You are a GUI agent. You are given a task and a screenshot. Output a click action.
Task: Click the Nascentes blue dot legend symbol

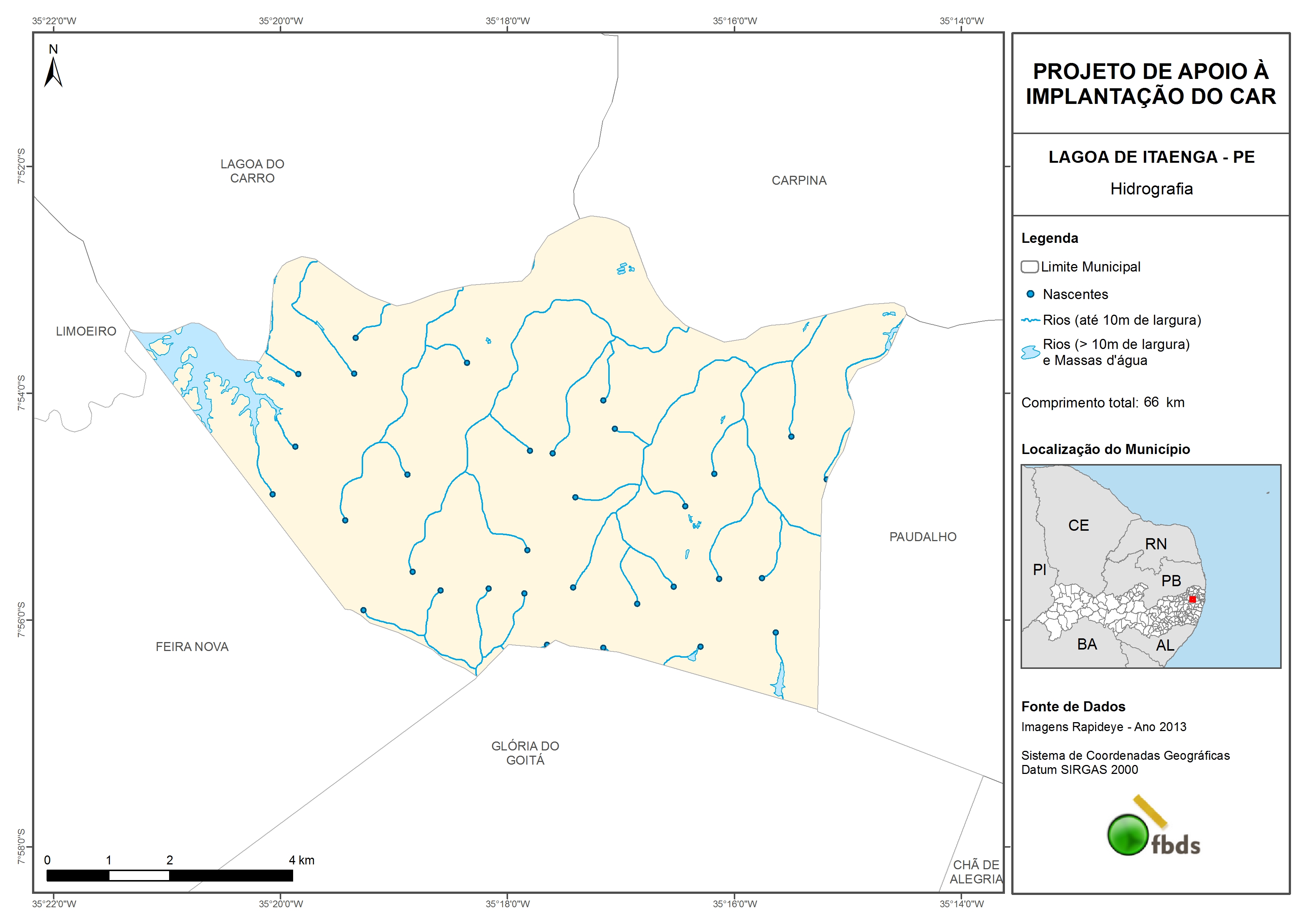1030,294
